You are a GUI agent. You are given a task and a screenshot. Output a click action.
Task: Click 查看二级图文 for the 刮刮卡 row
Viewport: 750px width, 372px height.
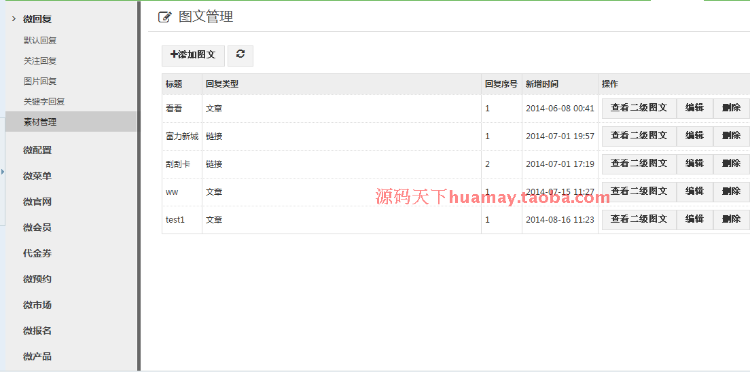point(639,164)
